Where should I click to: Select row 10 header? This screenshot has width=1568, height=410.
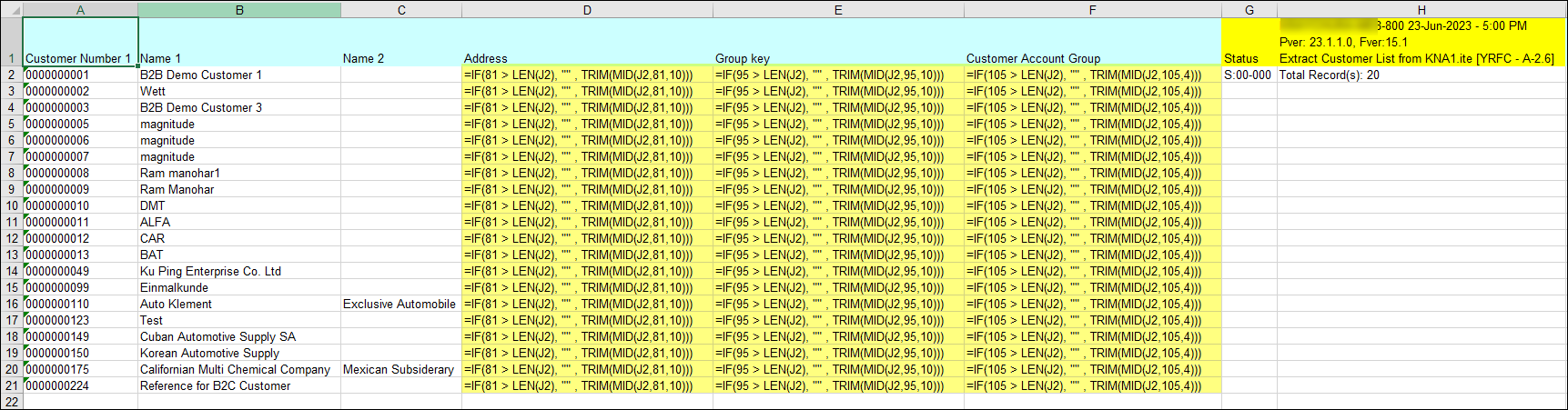coord(12,205)
